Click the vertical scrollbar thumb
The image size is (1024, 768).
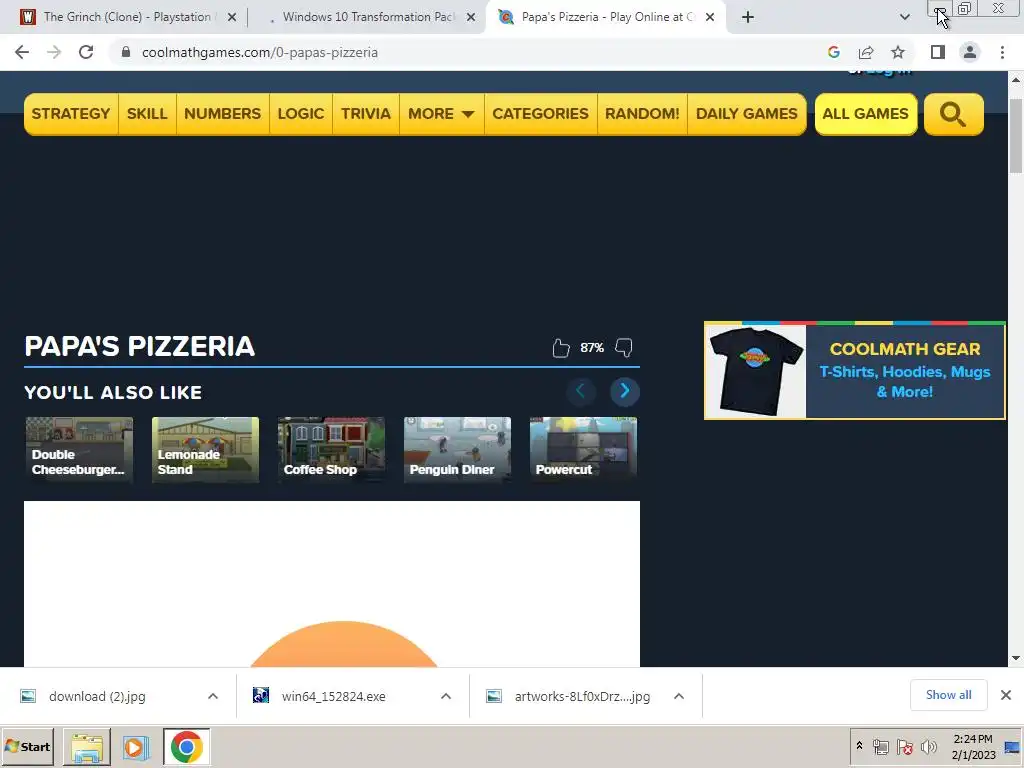(1016, 136)
